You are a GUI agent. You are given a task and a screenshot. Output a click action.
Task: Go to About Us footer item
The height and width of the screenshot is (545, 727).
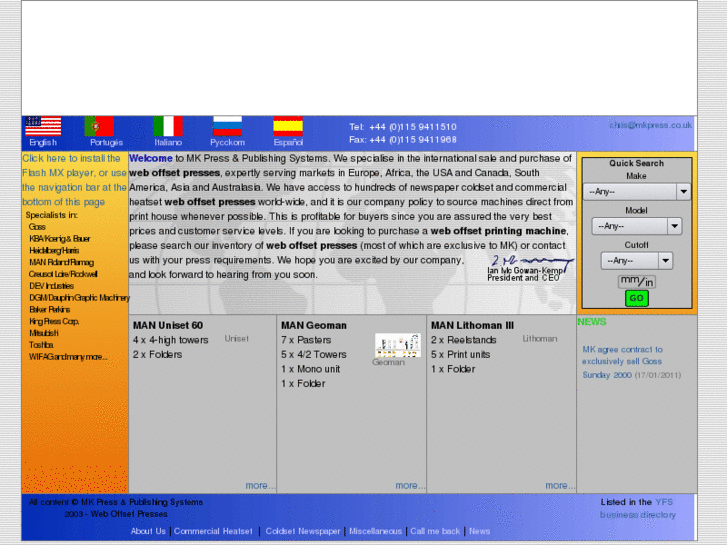coord(148,531)
